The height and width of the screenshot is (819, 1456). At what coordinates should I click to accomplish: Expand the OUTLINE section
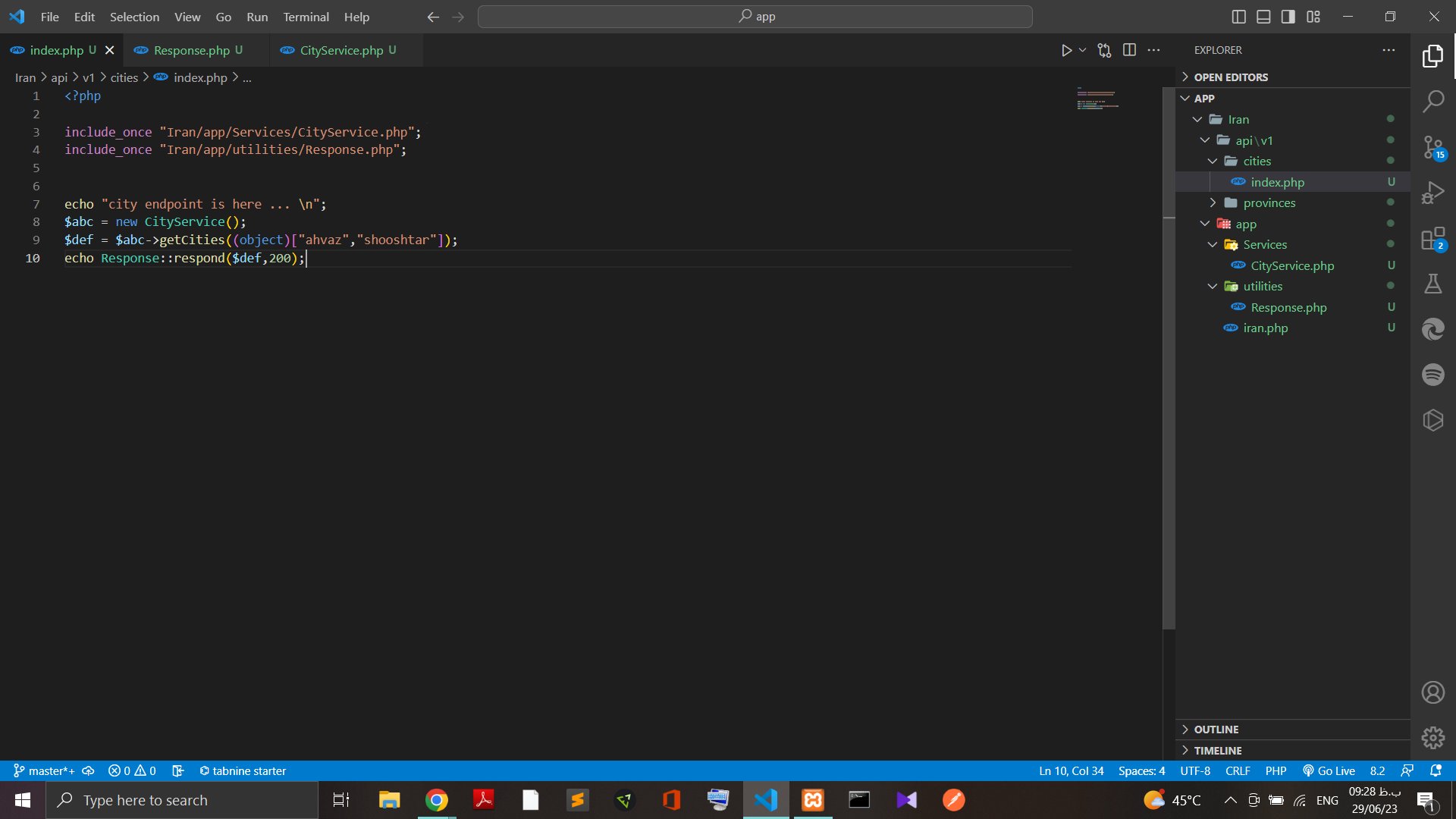[x=1292, y=730]
